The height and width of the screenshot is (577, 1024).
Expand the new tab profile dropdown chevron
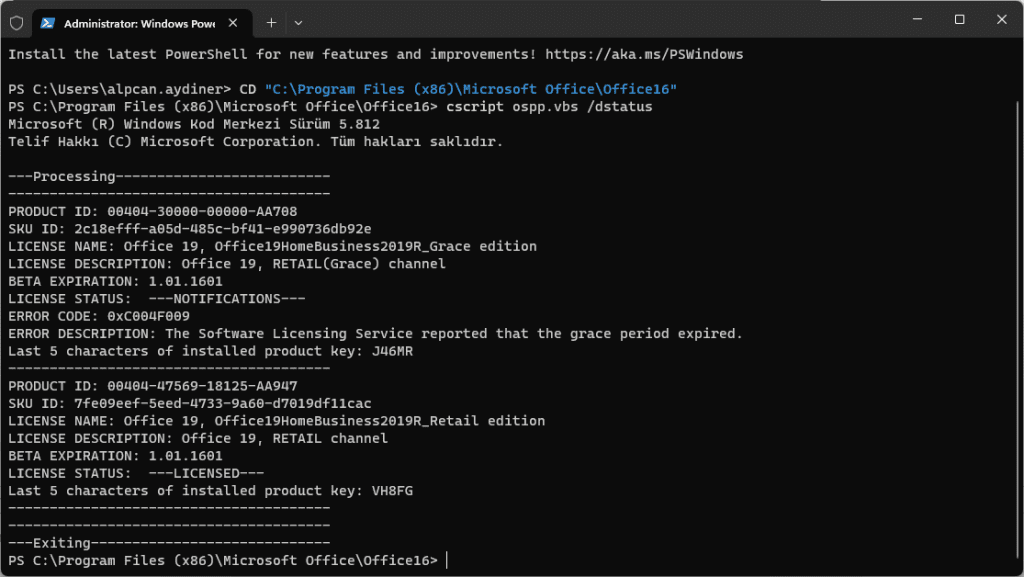tap(298, 22)
